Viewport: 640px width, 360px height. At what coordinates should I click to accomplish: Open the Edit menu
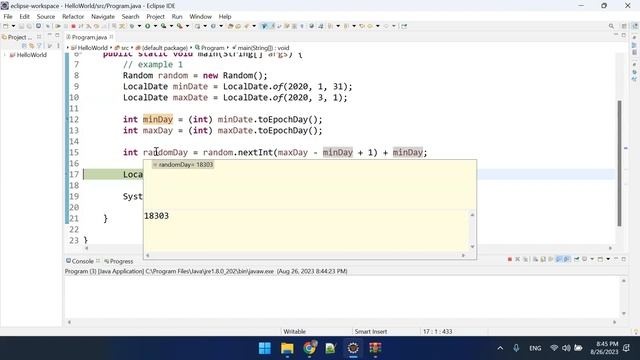[24, 17]
